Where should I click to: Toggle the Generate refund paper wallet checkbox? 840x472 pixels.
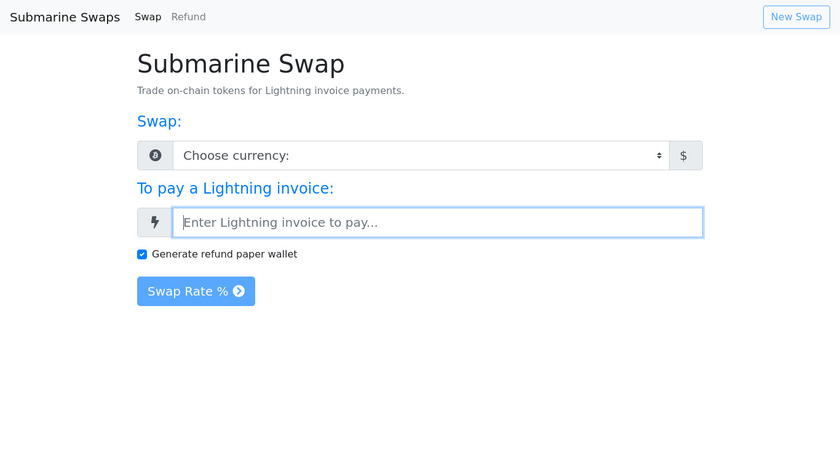pyautogui.click(x=142, y=254)
